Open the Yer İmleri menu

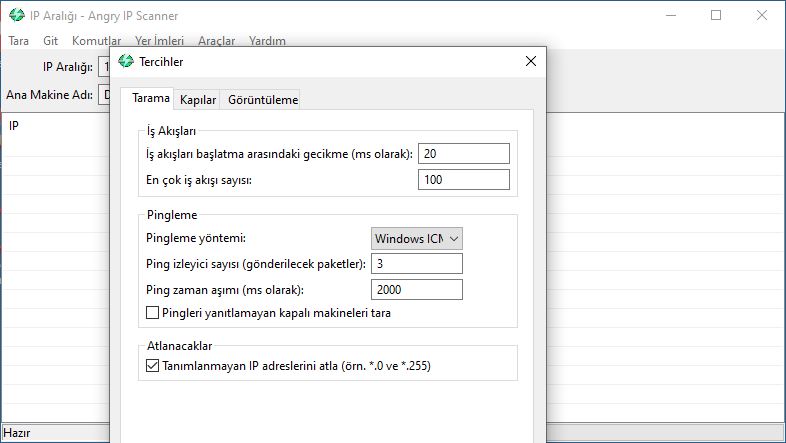pyautogui.click(x=159, y=41)
